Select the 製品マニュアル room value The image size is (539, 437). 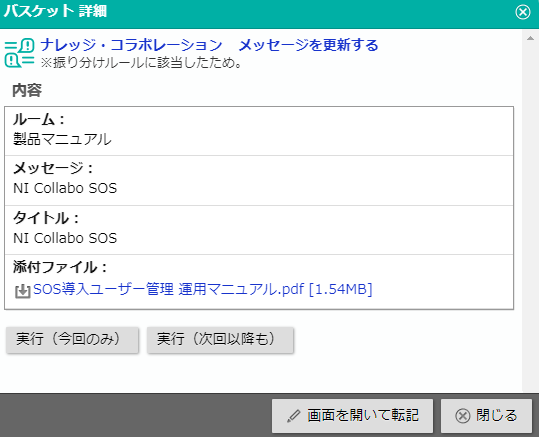(x=62, y=139)
